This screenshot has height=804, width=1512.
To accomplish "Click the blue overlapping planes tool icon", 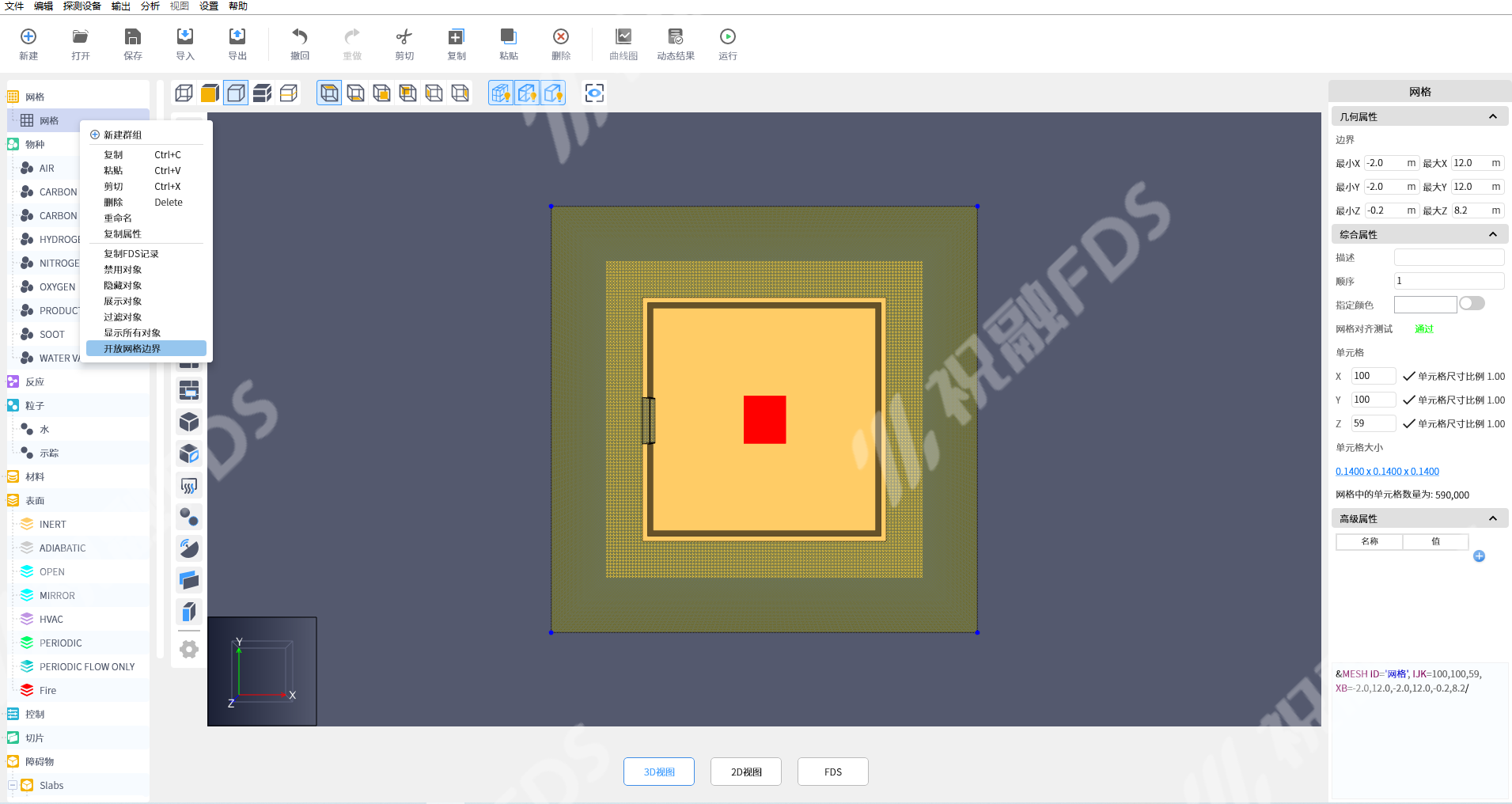I will 189,580.
